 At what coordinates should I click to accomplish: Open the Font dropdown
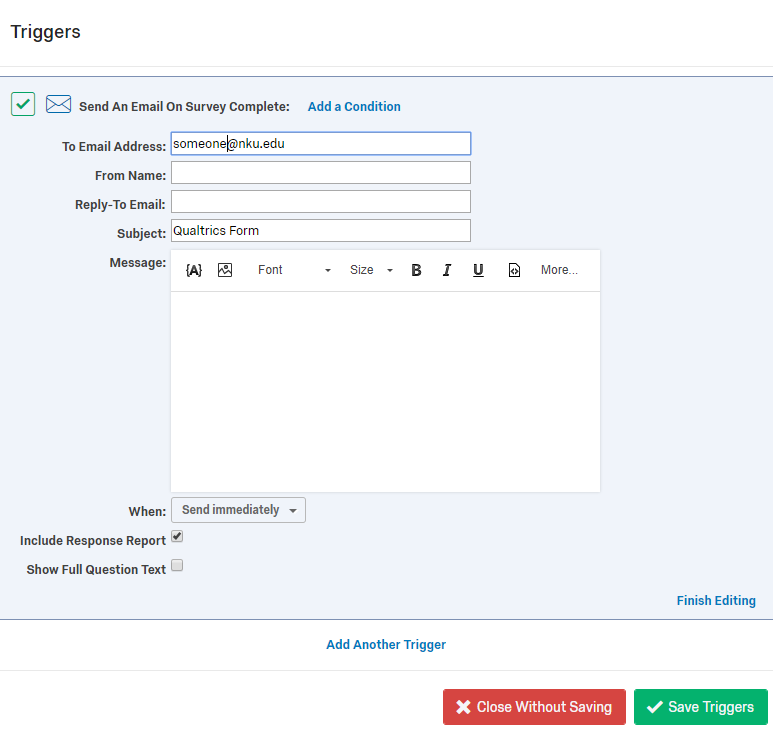pyautogui.click(x=293, y=270)
